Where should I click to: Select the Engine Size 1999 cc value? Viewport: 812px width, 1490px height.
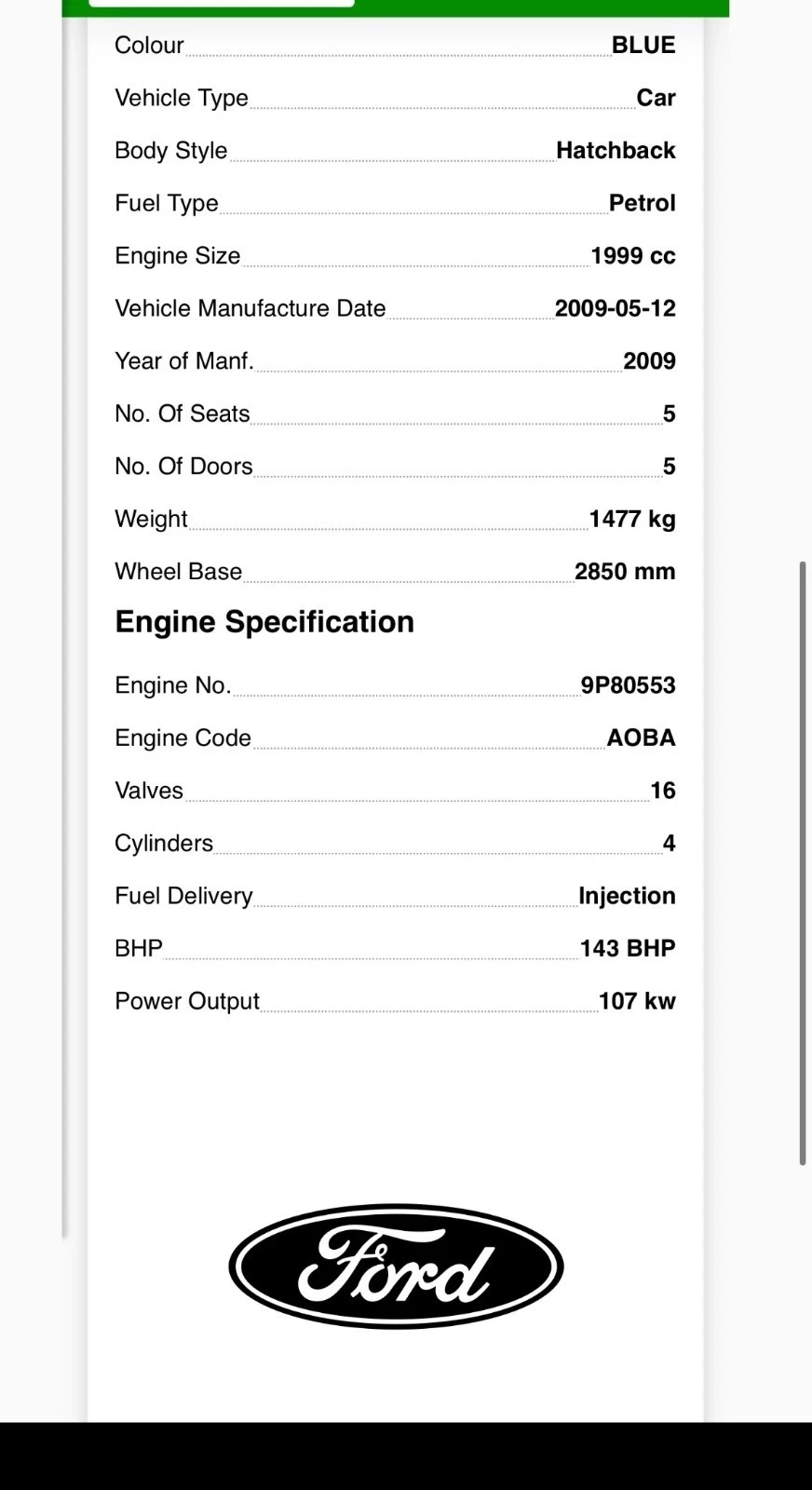[632, 255]
